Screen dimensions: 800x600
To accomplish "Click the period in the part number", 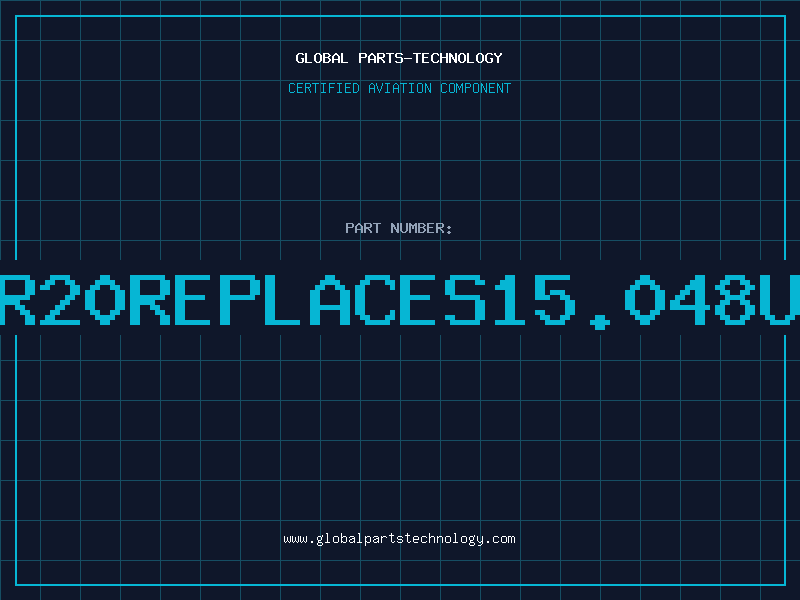I will 600,321.
